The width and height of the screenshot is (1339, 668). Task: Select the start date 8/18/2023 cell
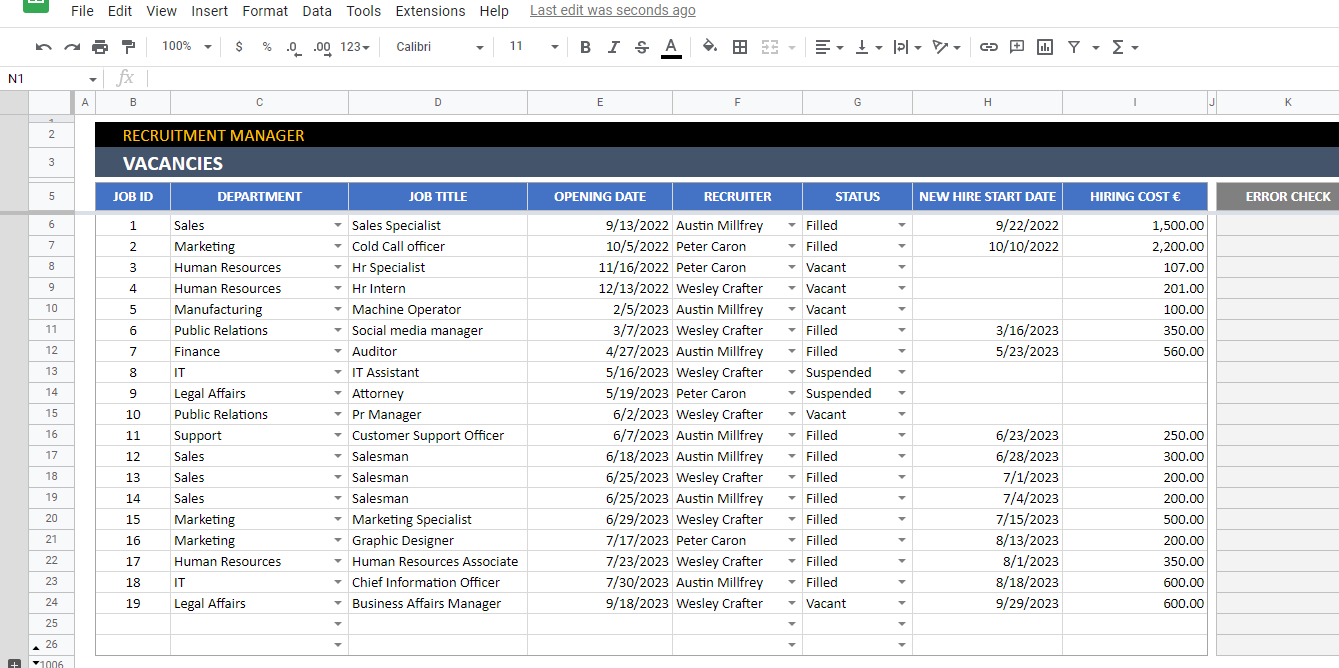[x=987, y=583]
